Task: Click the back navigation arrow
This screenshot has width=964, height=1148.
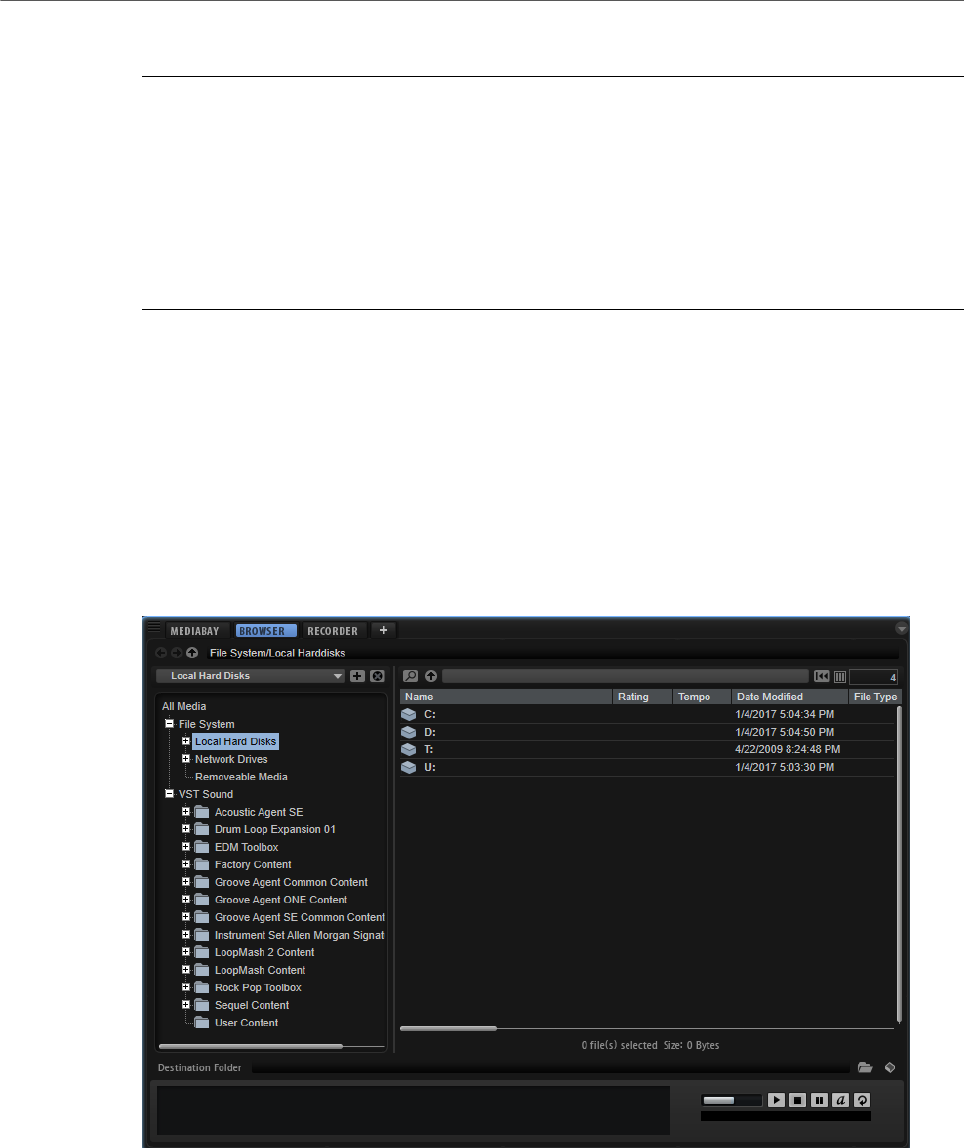Action: [x=161, y=652]
